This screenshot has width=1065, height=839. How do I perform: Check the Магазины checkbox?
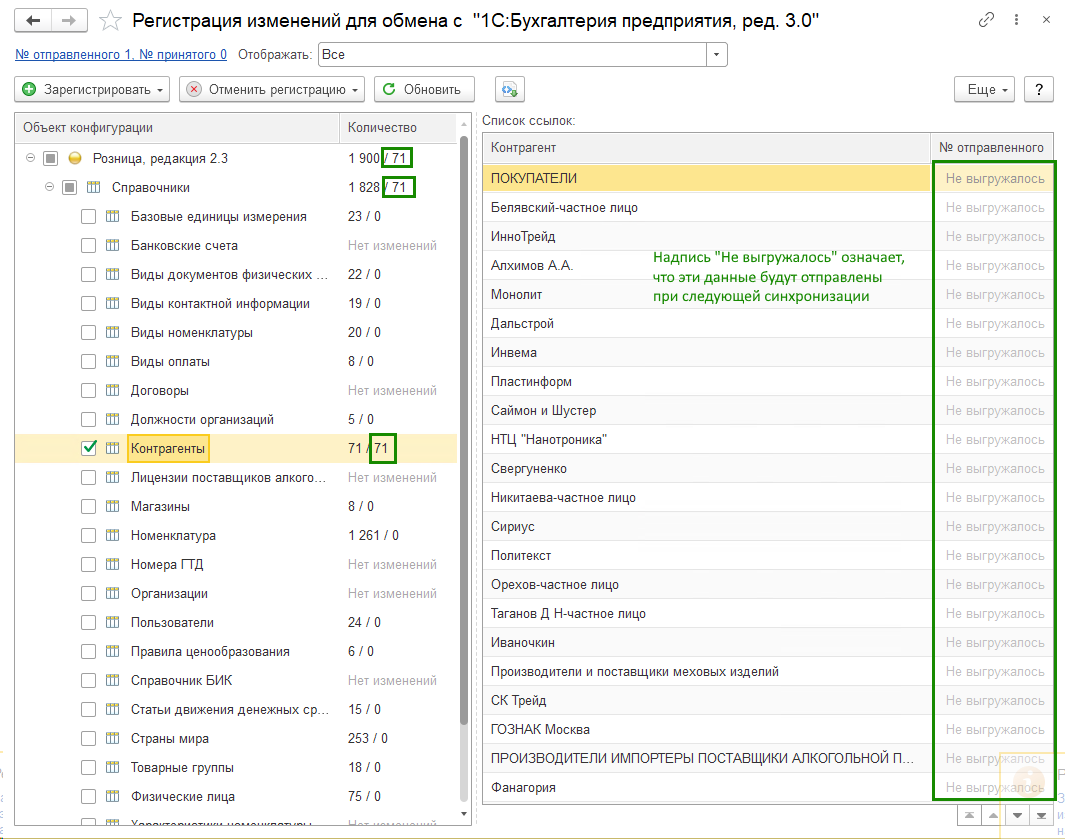(x=88, y=506)
